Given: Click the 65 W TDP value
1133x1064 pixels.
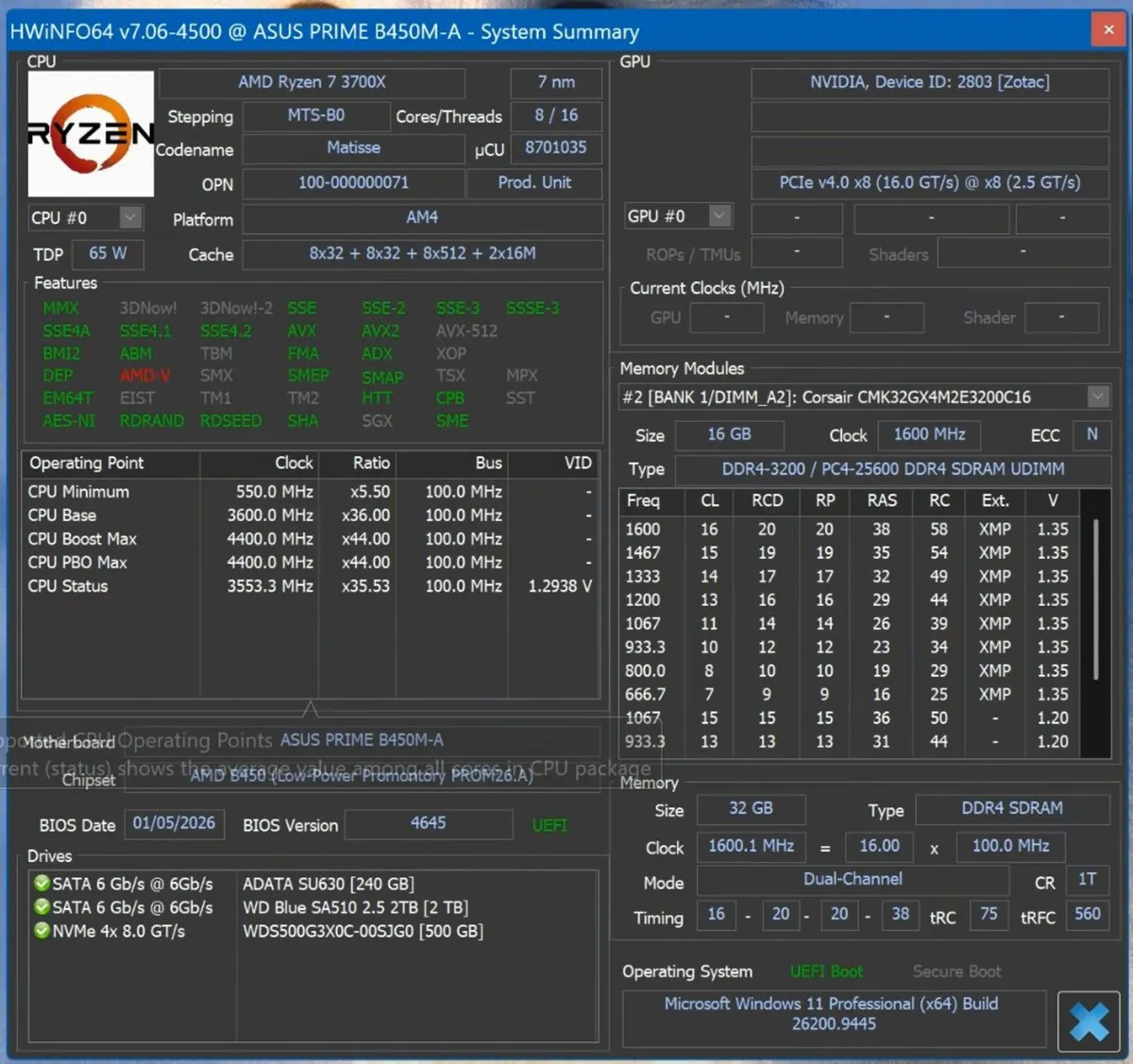Looking at the screenshot, I should pyautogui.click(x=109, y=254).
